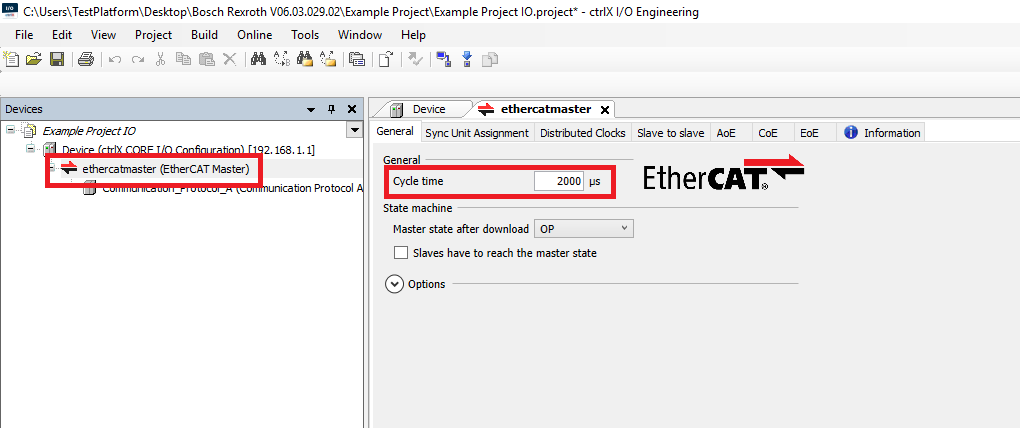Open the Online menu
The image size is (1020, 428).
click(254, 35)
